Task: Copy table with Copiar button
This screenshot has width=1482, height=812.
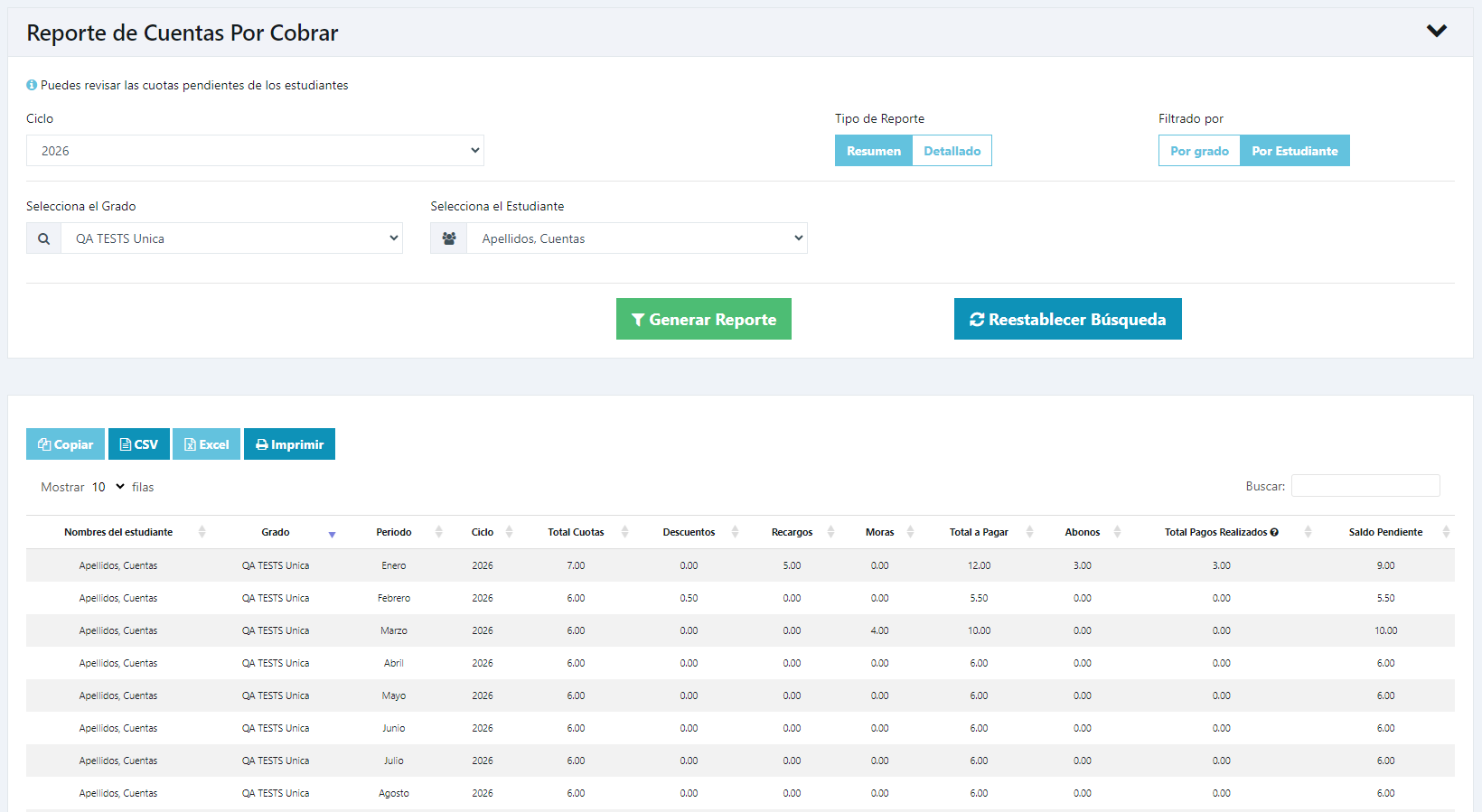Action: click(x=65, y=444)
